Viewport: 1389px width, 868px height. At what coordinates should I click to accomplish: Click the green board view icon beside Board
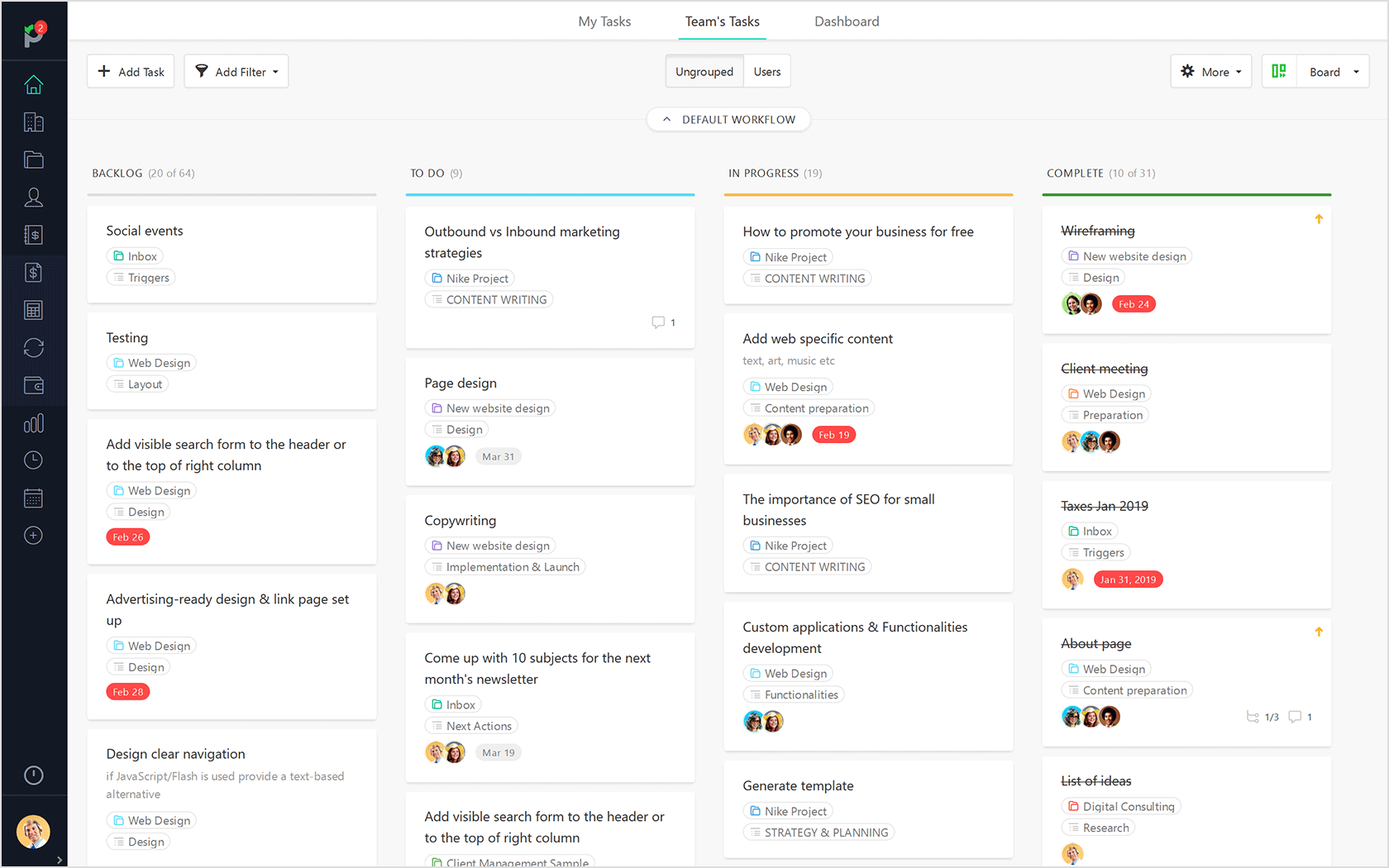[1278, 71]
